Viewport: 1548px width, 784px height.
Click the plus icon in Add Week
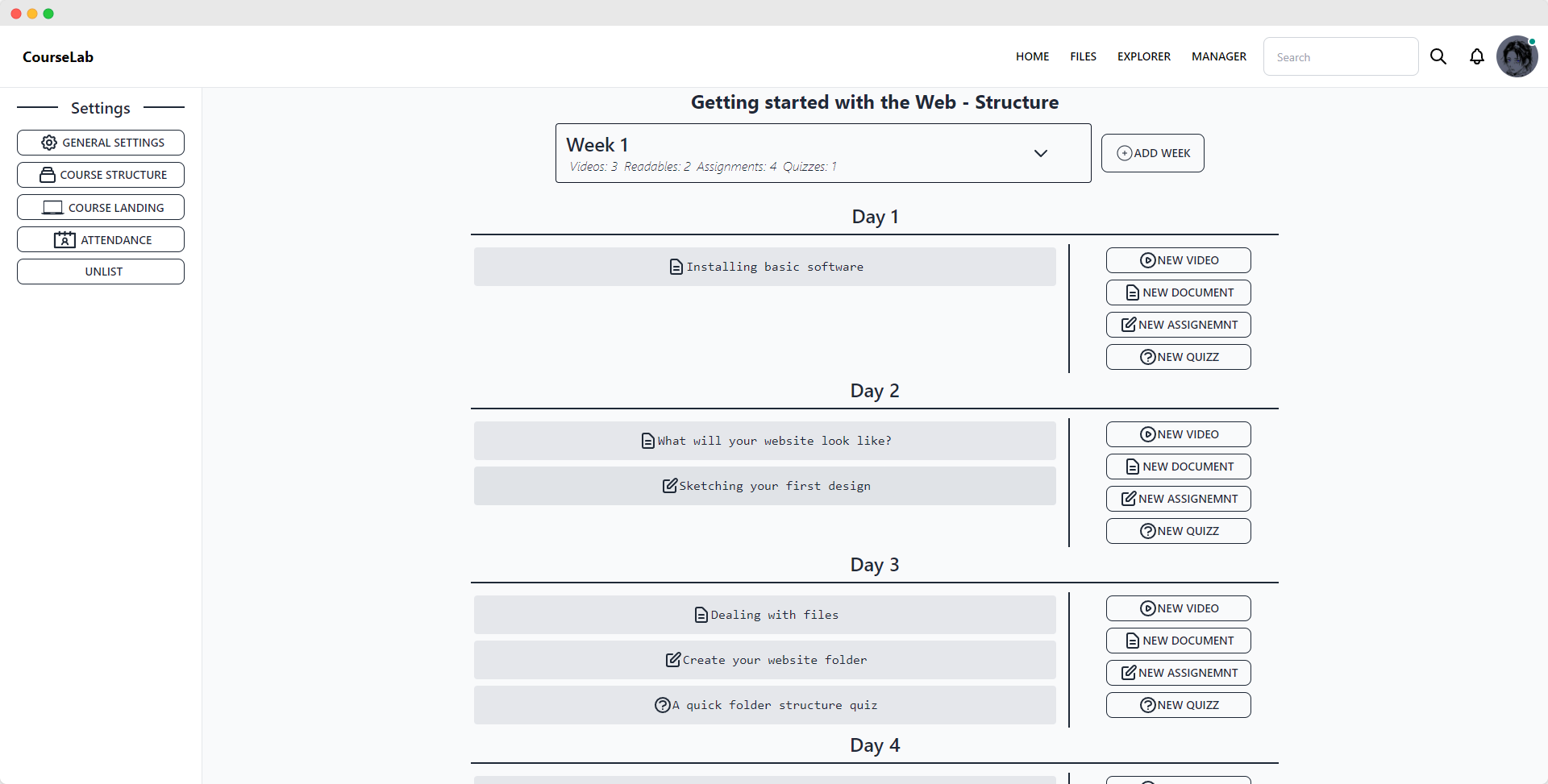1124,153
